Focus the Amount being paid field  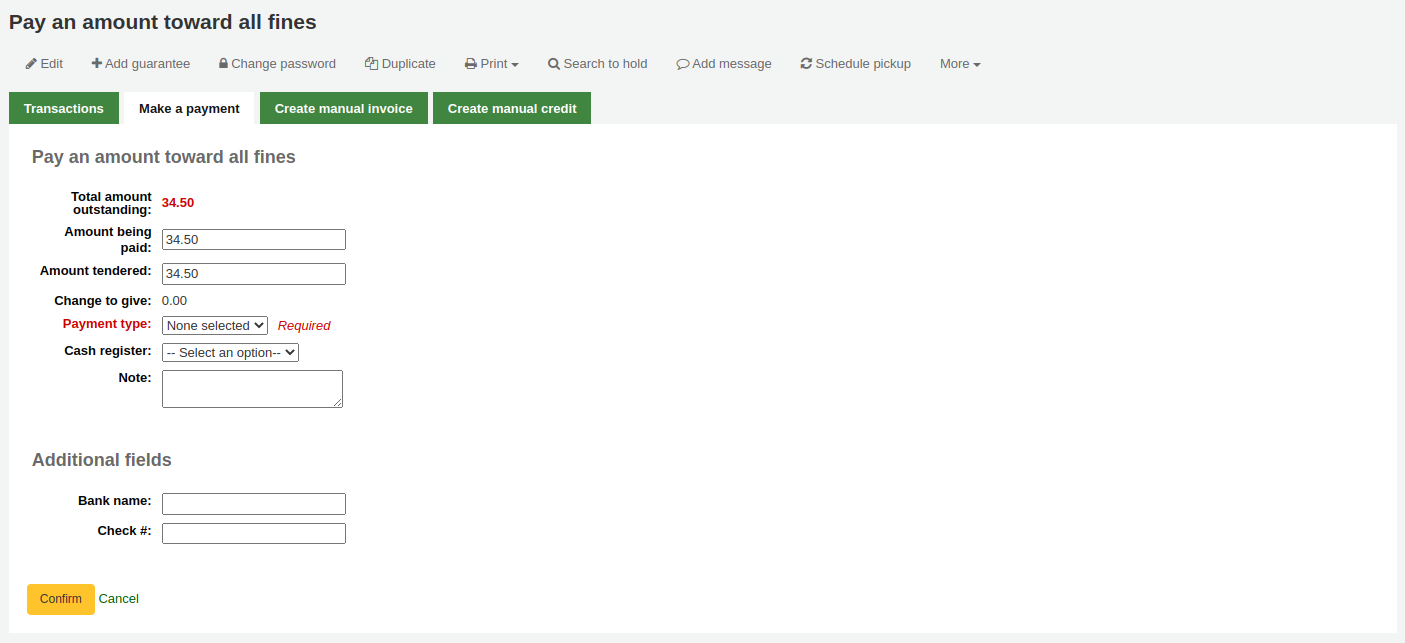(254, 240)
